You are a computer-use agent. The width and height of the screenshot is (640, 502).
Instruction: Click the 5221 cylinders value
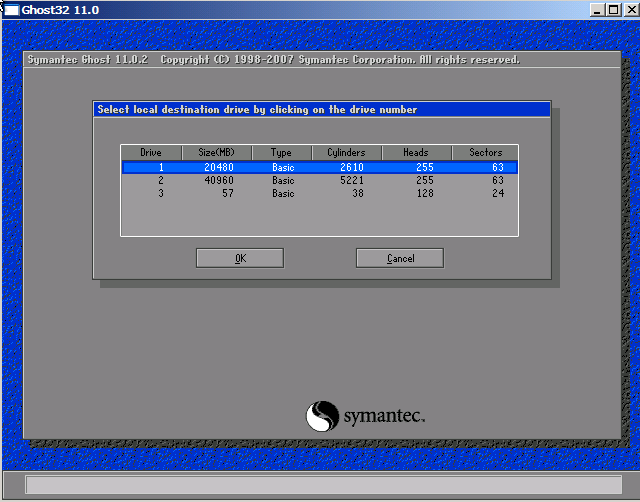pyautogui.click(x=352, y=180)
